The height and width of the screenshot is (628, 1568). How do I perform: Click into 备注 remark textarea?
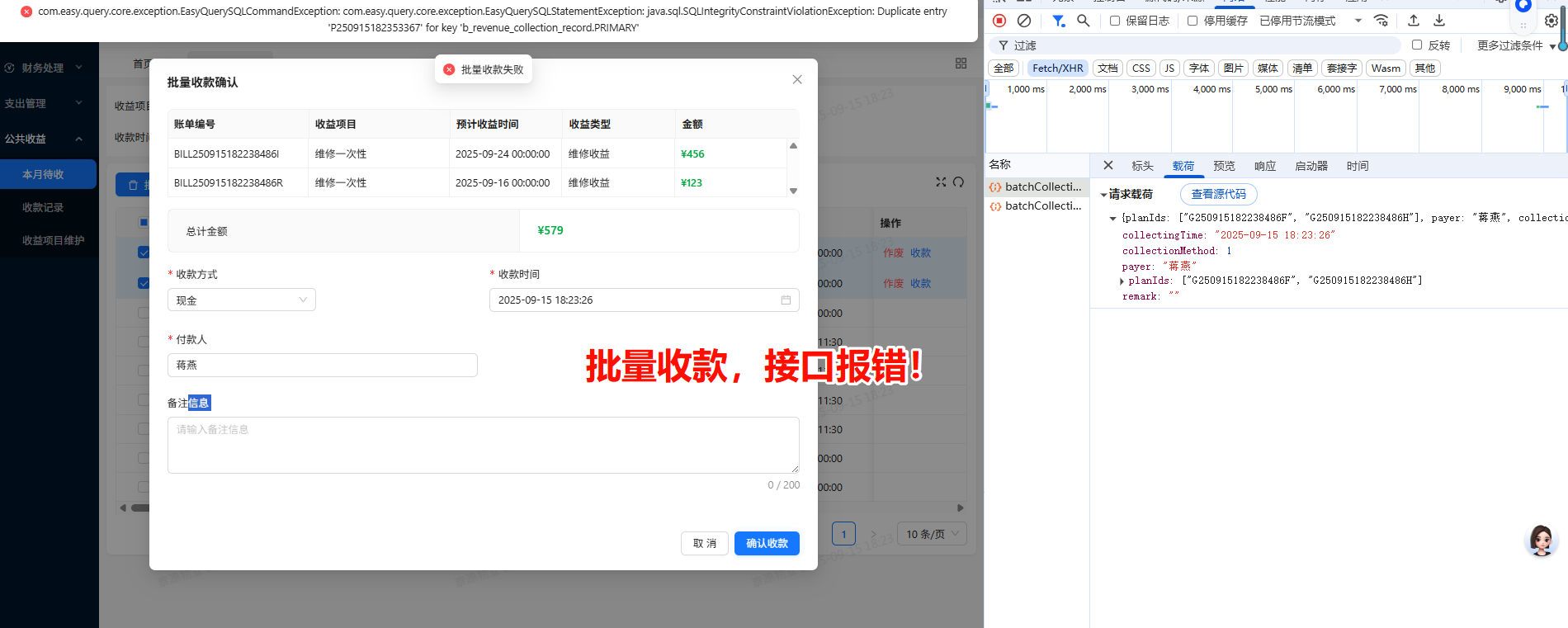[484, 445]
